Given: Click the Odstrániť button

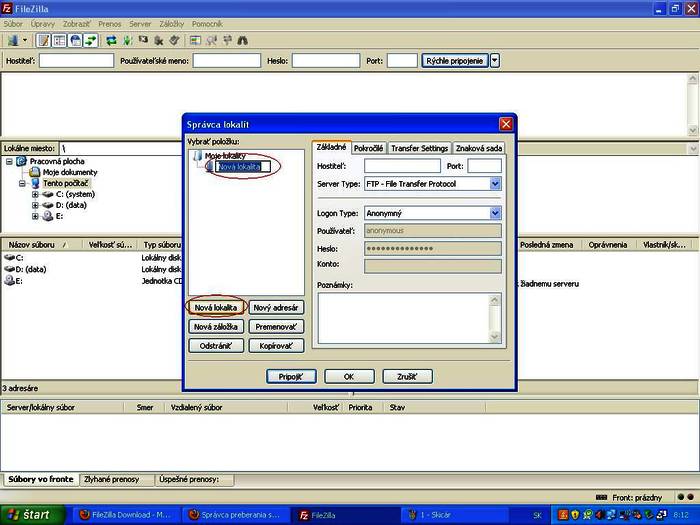Looking at the screenshot, I should pos(216,346).
